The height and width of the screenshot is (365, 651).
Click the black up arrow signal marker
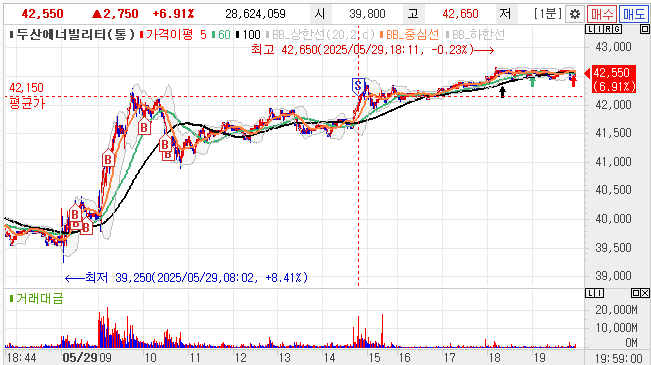pyautogui.click(x=502, y=92)
